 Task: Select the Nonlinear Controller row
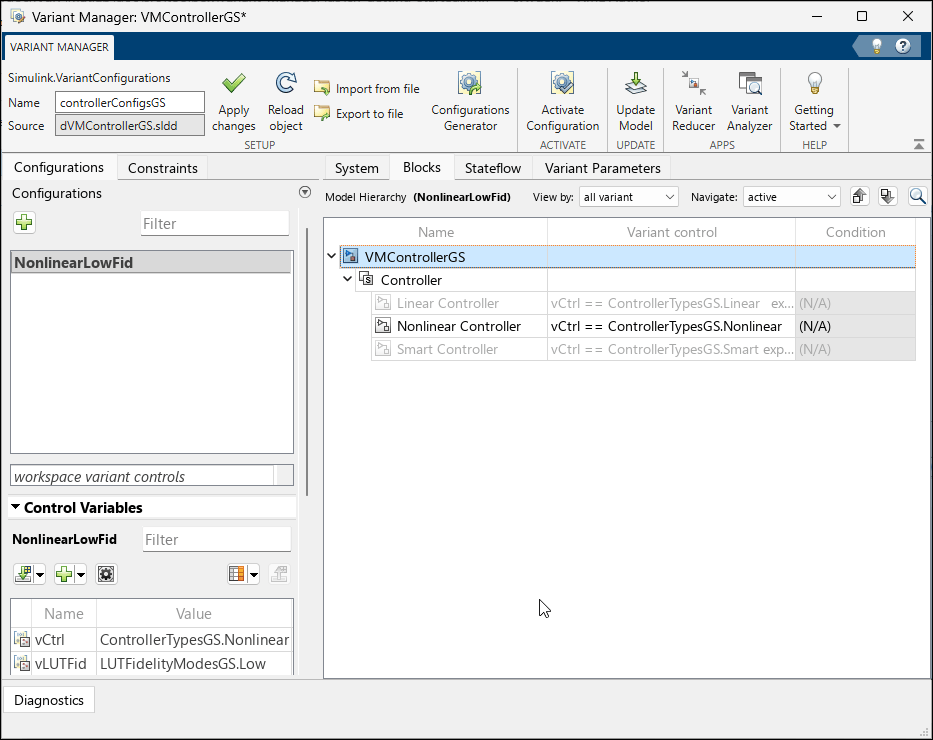point(643,326)
